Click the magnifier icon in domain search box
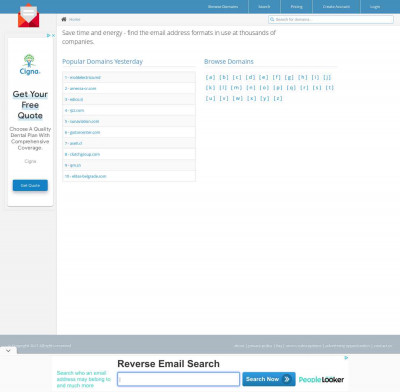 [x=272, y=19]
